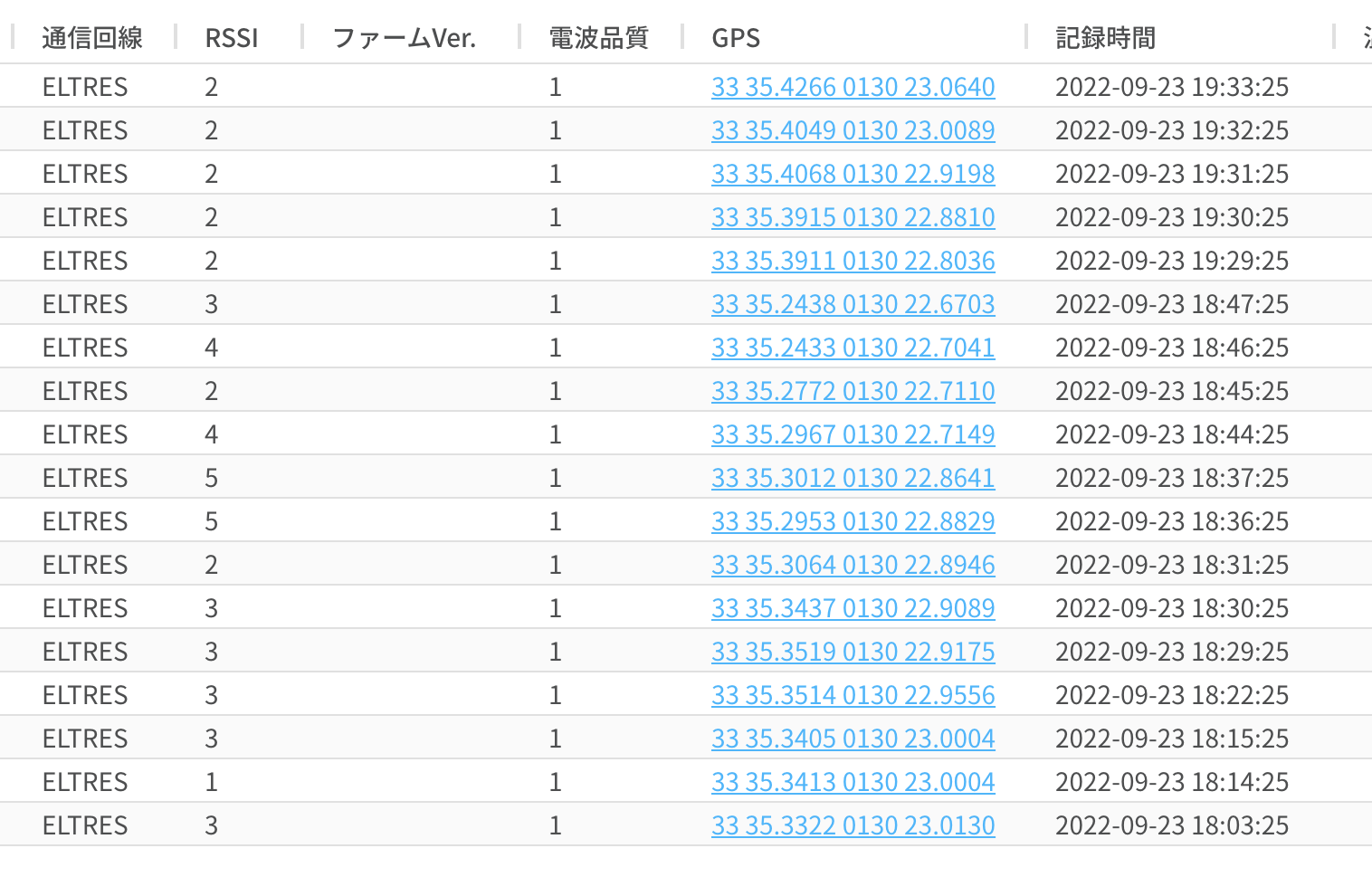Follow GPS link 33 35.3911 0130 22.8036
Viewport: 1372px width, 877px height.
(853, 261)
